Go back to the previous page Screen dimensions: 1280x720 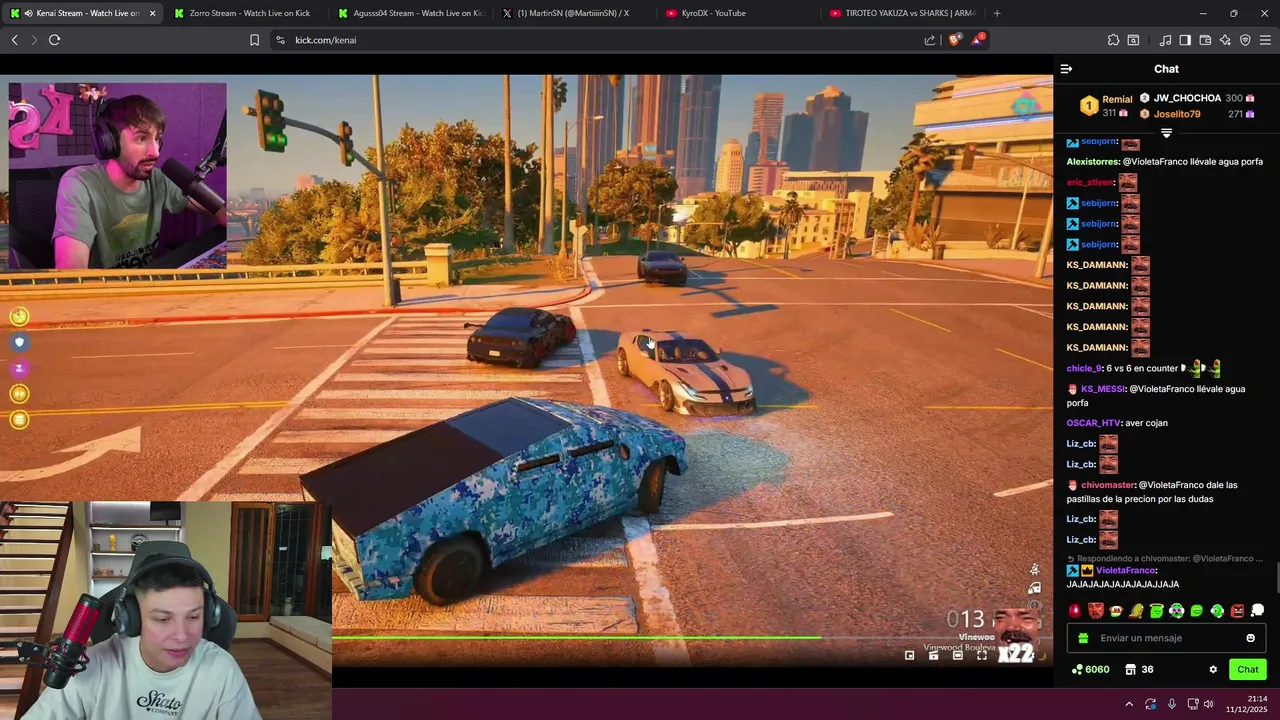pos(14,40)
